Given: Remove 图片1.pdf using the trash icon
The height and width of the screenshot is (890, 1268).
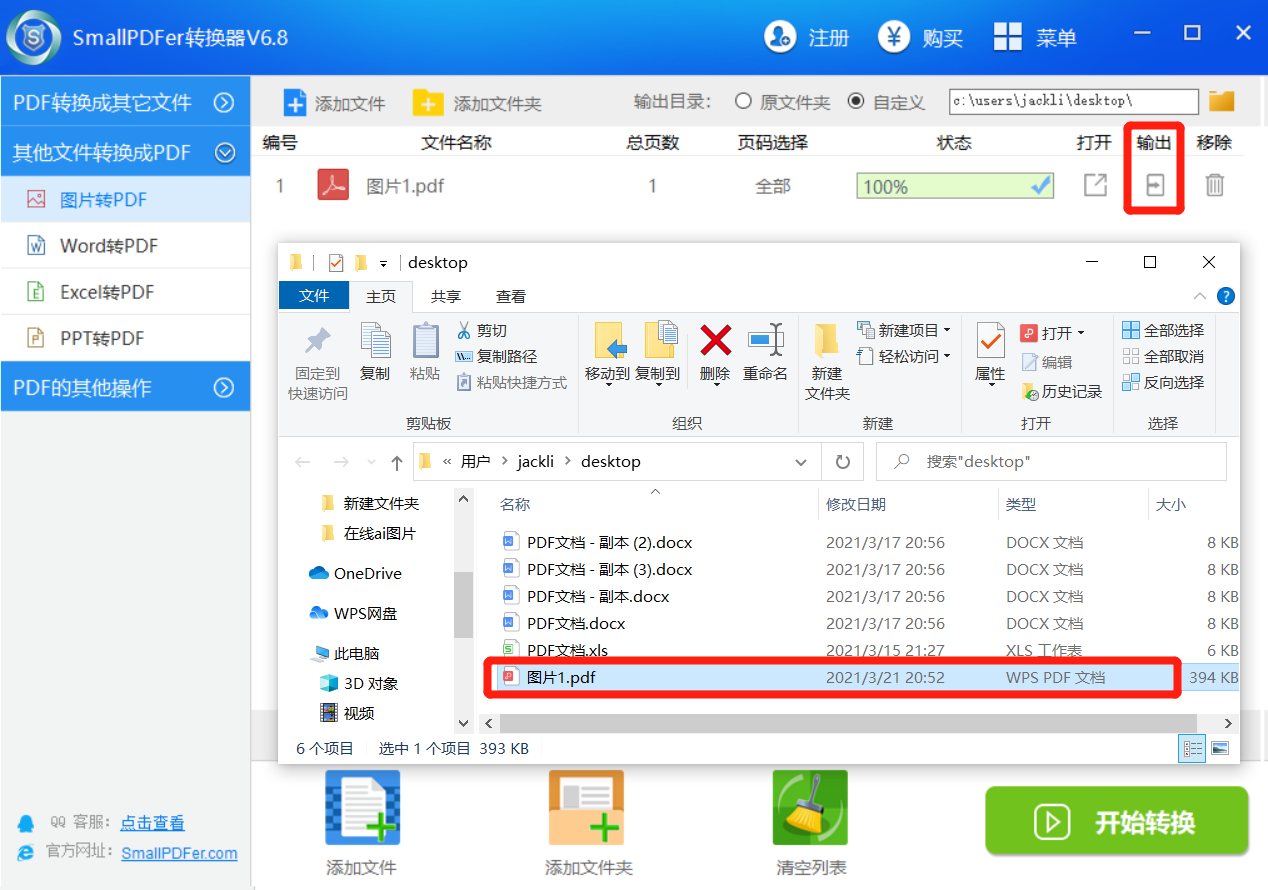Looking at the screenshot, I should (1214, 185).
